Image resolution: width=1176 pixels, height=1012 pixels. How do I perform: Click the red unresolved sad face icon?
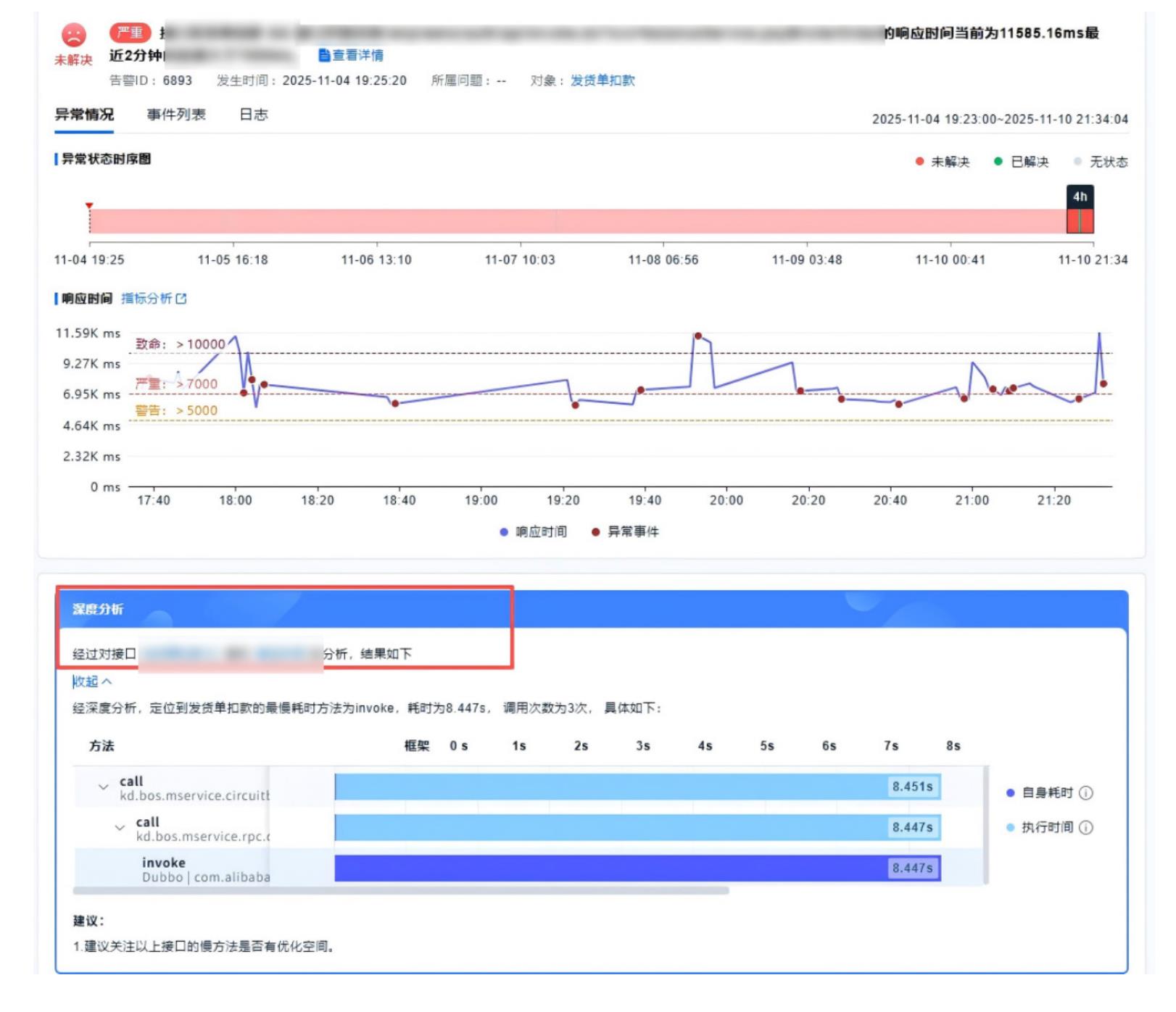coord(73,35)
